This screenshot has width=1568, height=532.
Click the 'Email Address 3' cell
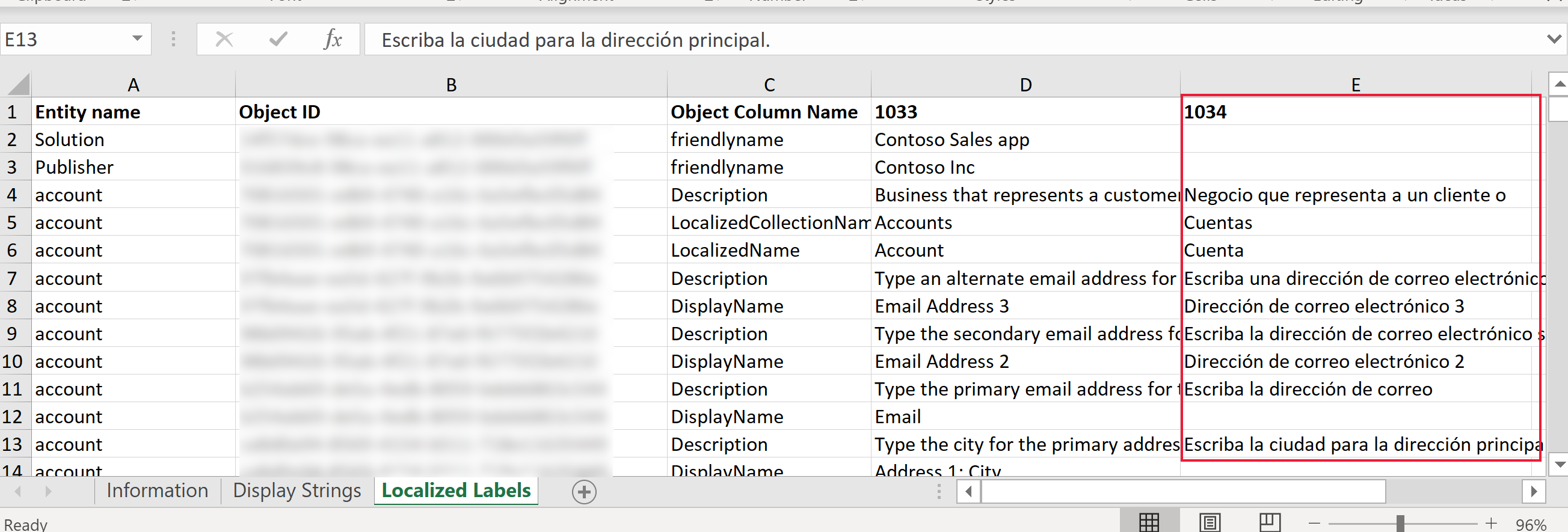coord(1025,305)
